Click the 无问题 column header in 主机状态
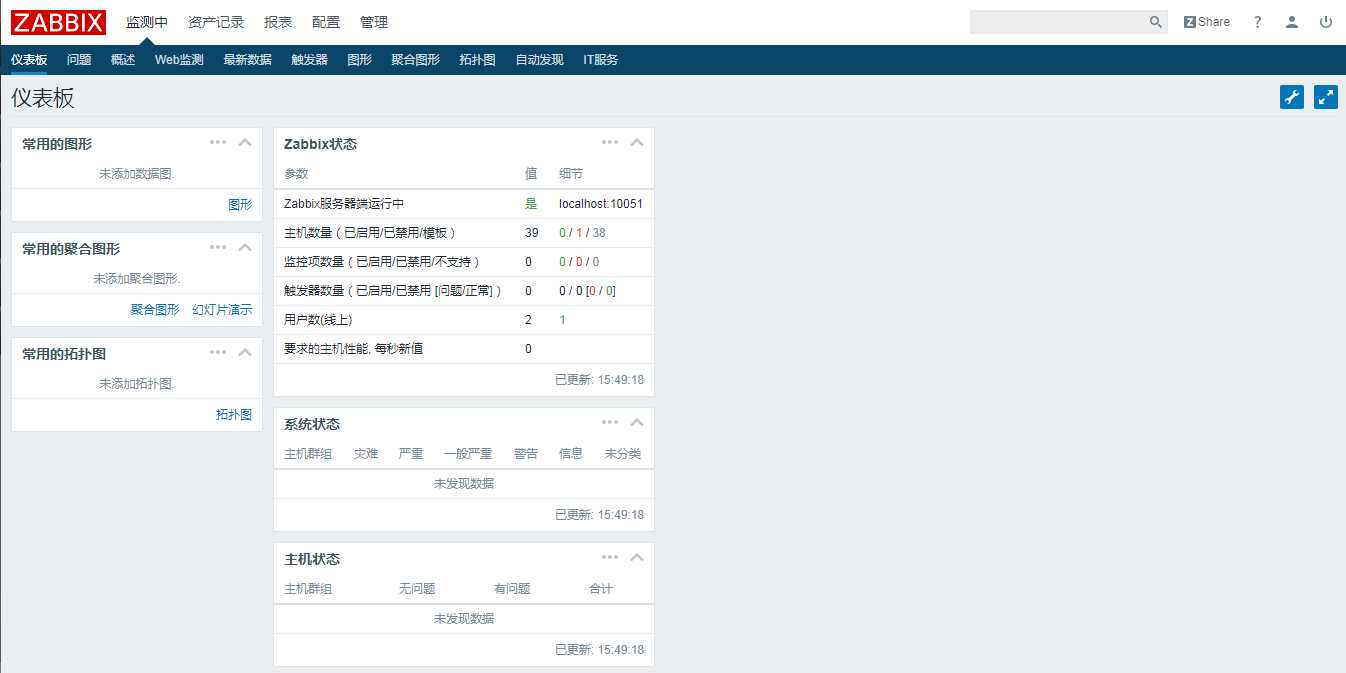The width and height of the screenshot is (1346, 673). 417,589
